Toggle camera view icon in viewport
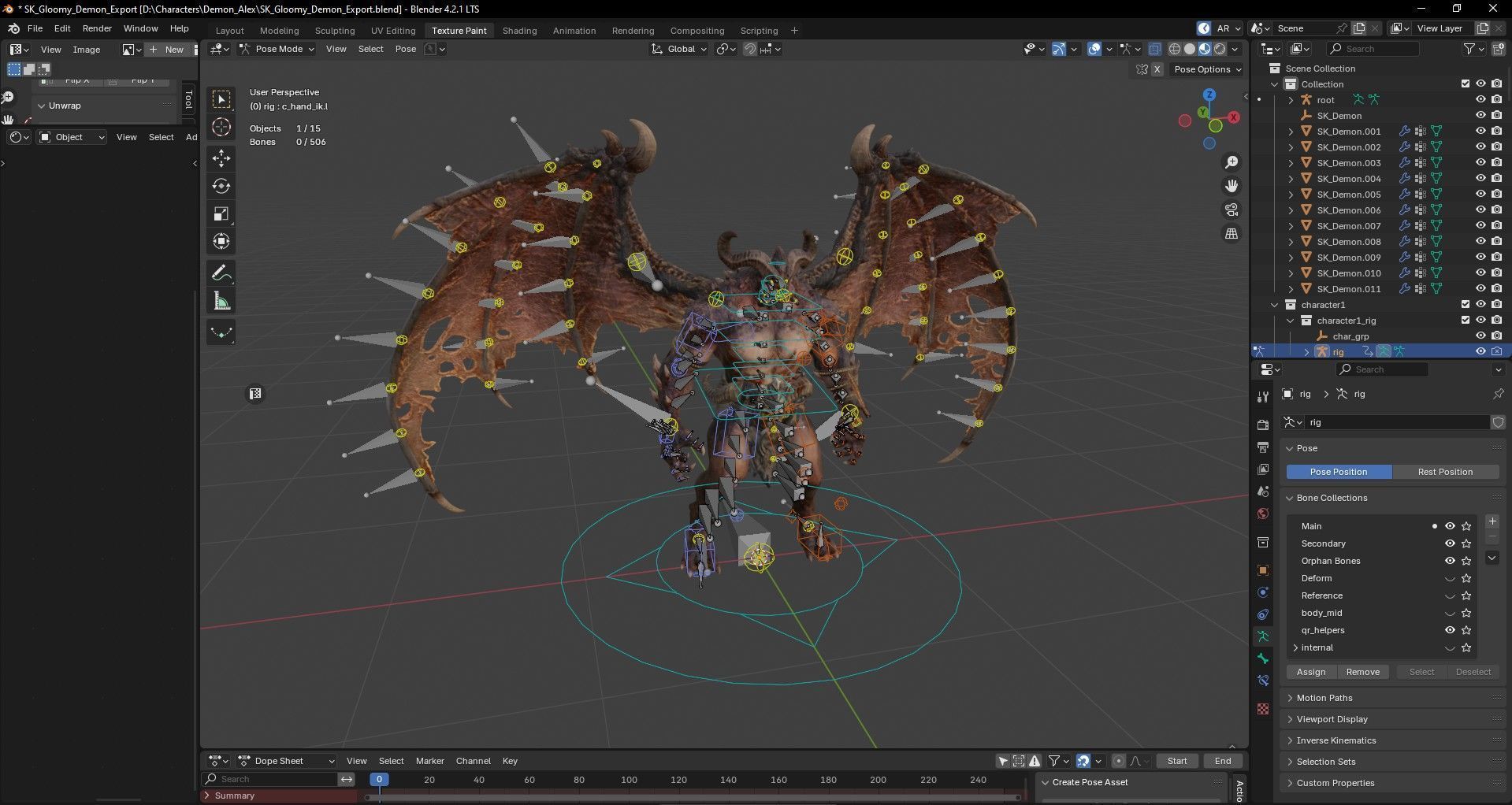This screenshot has width=1512, height=805. 1232,210
